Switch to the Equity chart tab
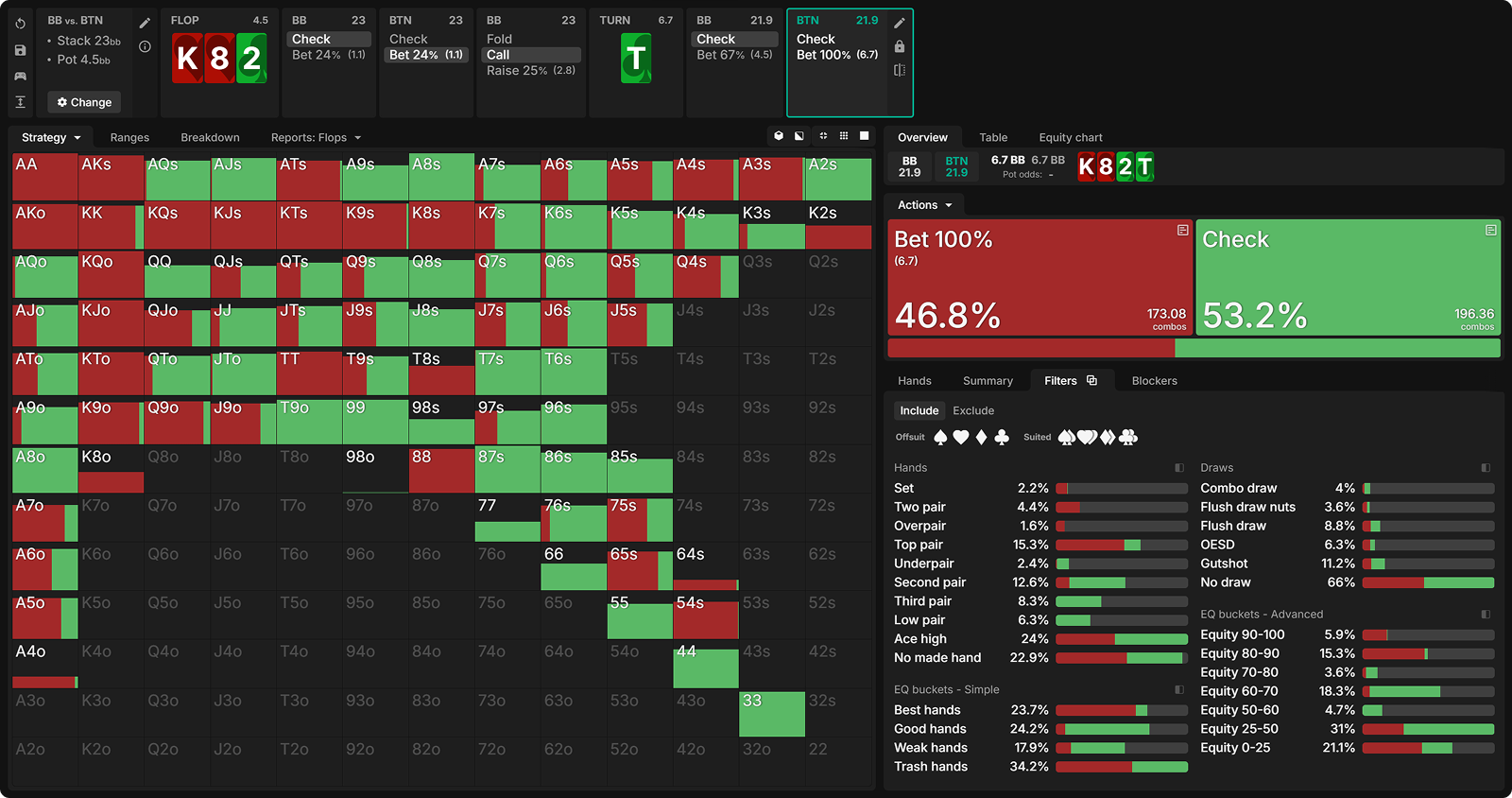The image size is (1512, 798). [x=1070, y=137]
